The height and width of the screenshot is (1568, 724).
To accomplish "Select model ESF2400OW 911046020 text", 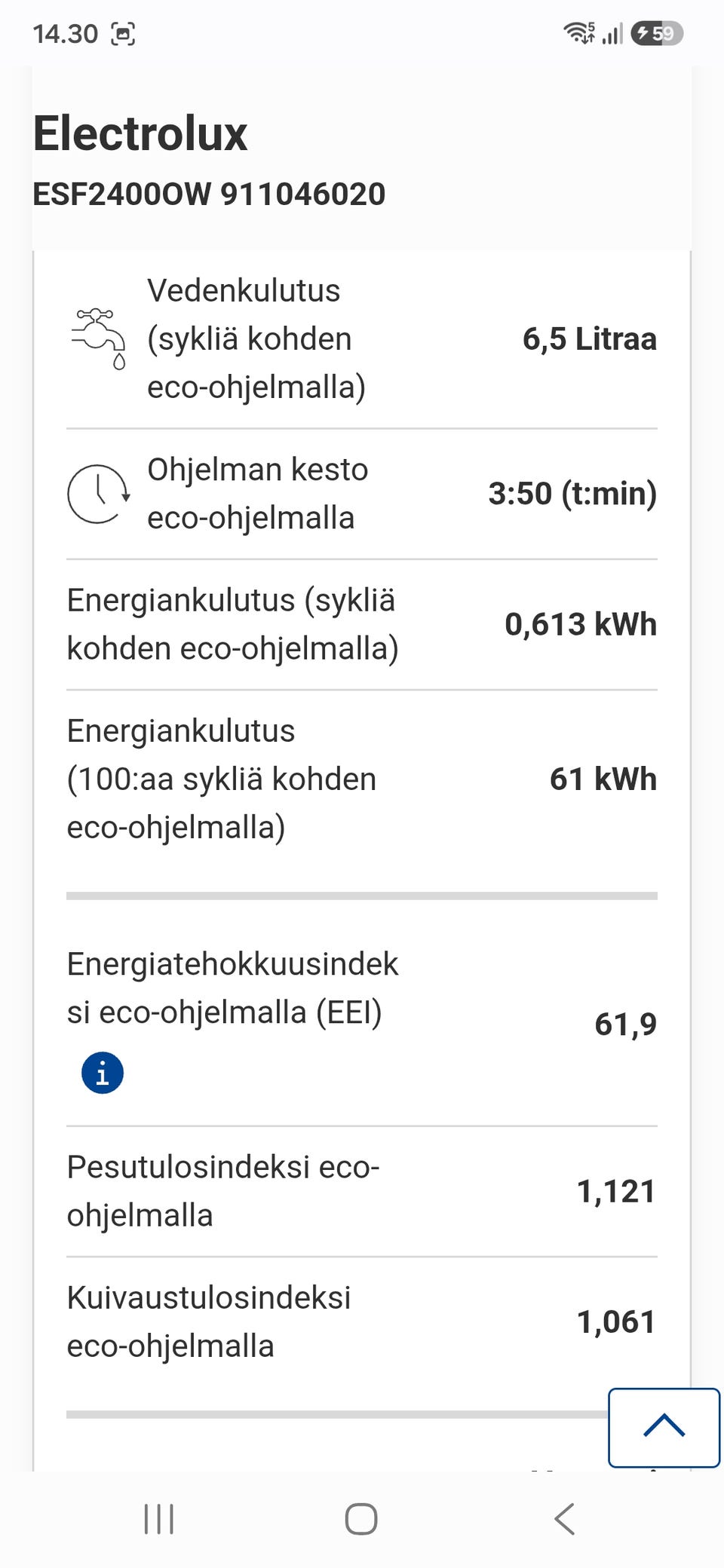I will (x=209, y=194).
